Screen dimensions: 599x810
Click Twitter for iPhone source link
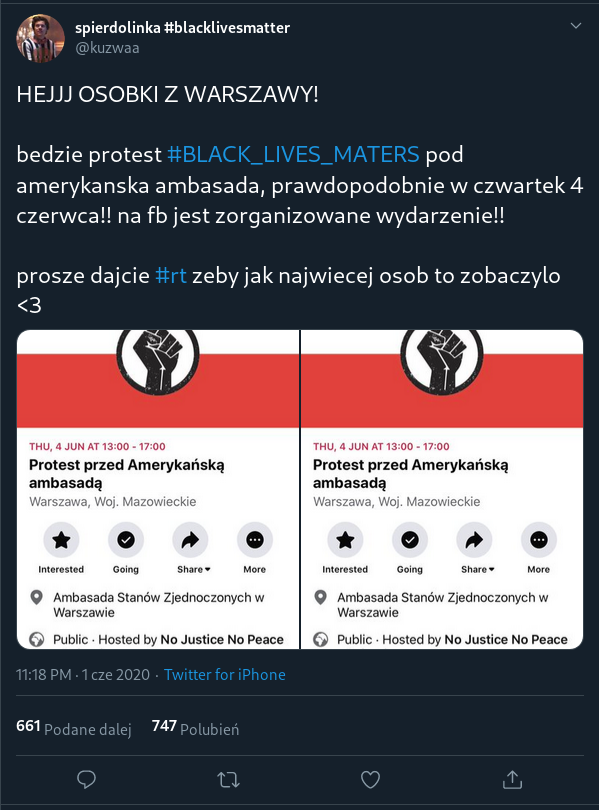[x=225, y=675]
